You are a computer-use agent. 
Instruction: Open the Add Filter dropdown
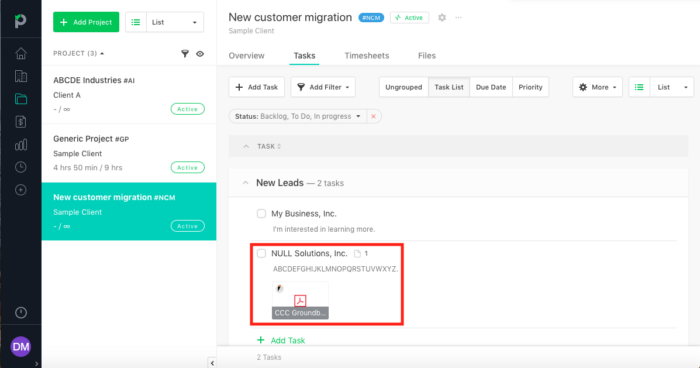(x=323, y=87)
